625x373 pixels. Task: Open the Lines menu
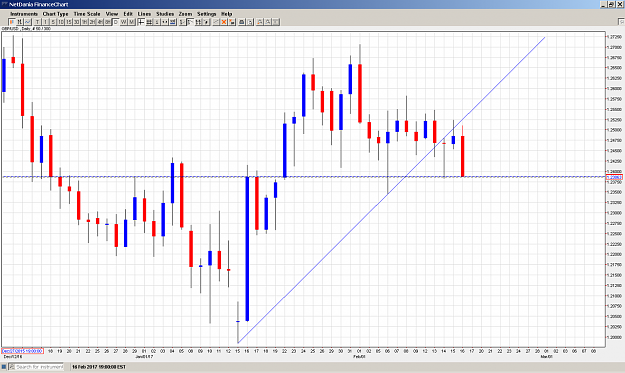pos(144,14)
